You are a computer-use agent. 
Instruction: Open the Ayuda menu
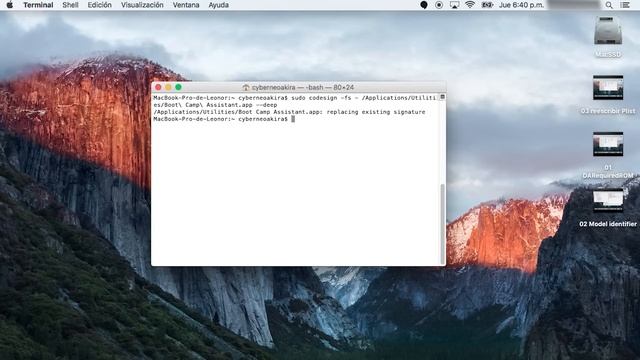(x=218, y=5)
